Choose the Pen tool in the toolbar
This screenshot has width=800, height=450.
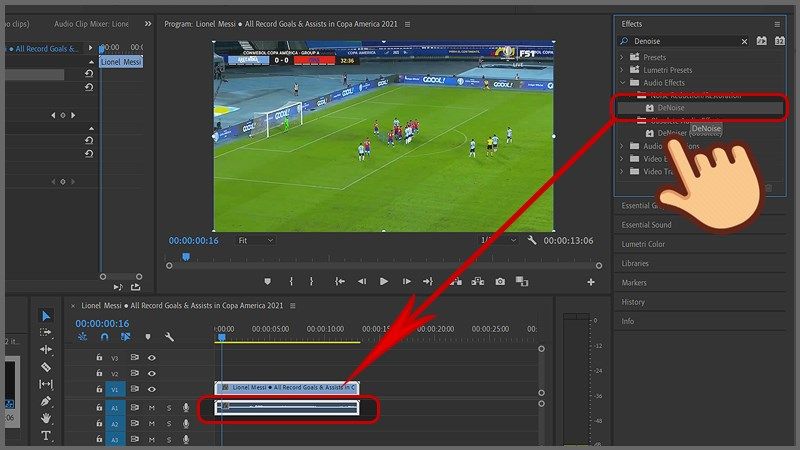(x=46, y=401)
